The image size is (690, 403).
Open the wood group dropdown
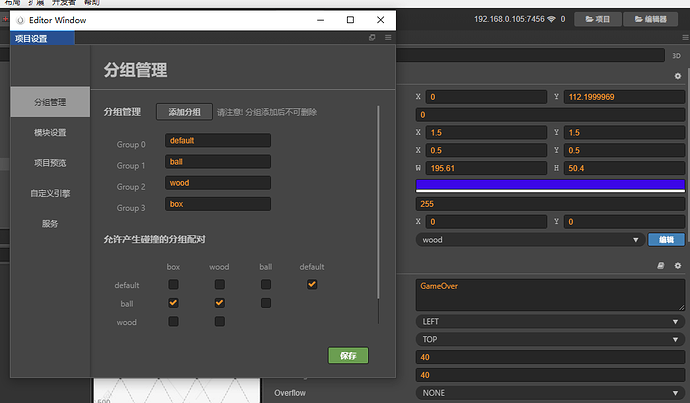(530, 240)
